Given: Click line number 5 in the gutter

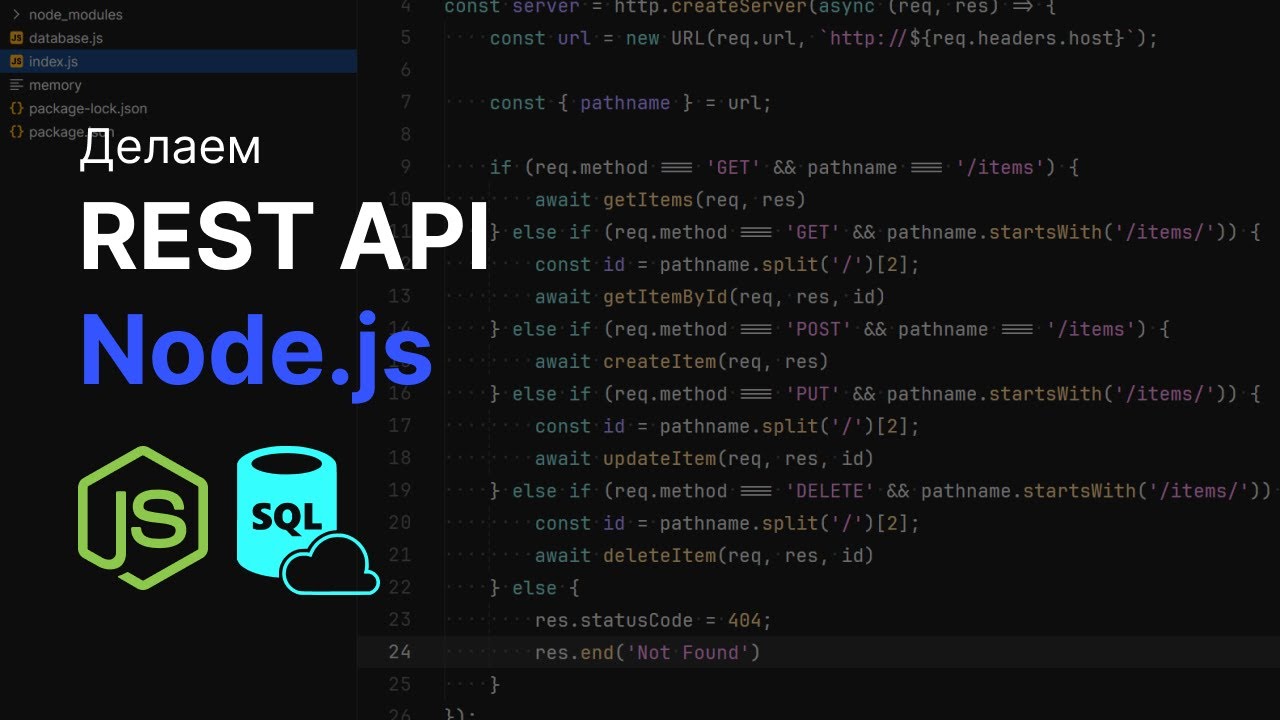Looking at the screenshot, I should [405, 38].
